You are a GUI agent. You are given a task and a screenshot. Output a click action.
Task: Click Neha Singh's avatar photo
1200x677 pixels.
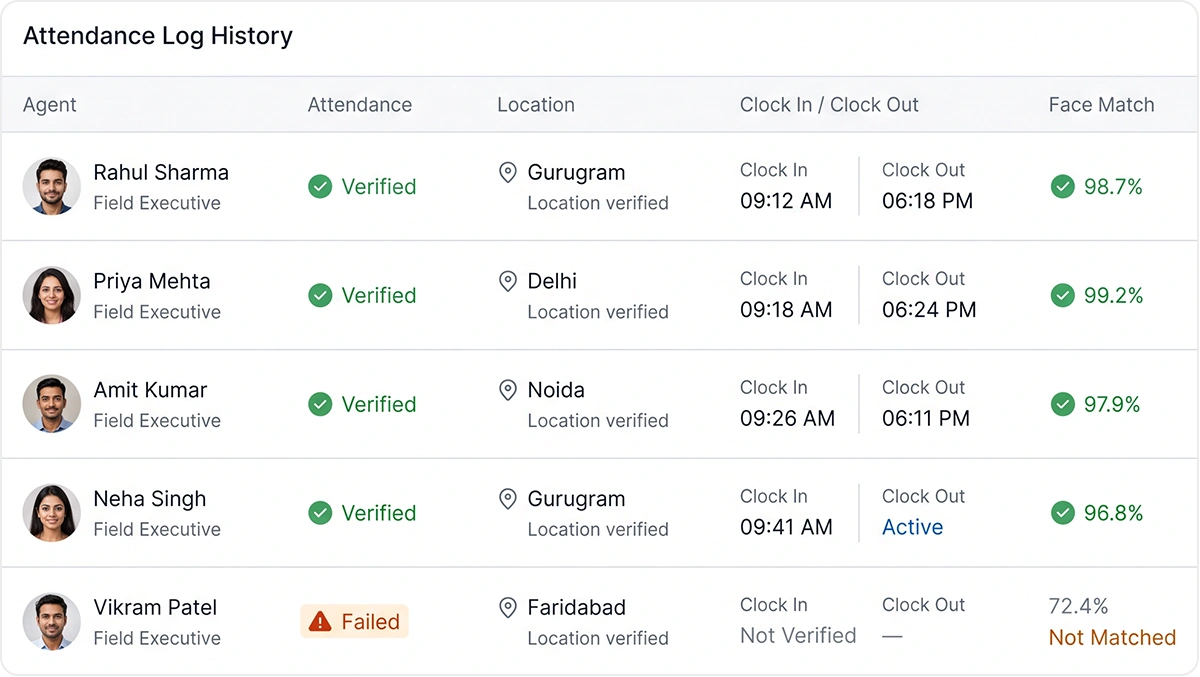click(x=52, y=513)
